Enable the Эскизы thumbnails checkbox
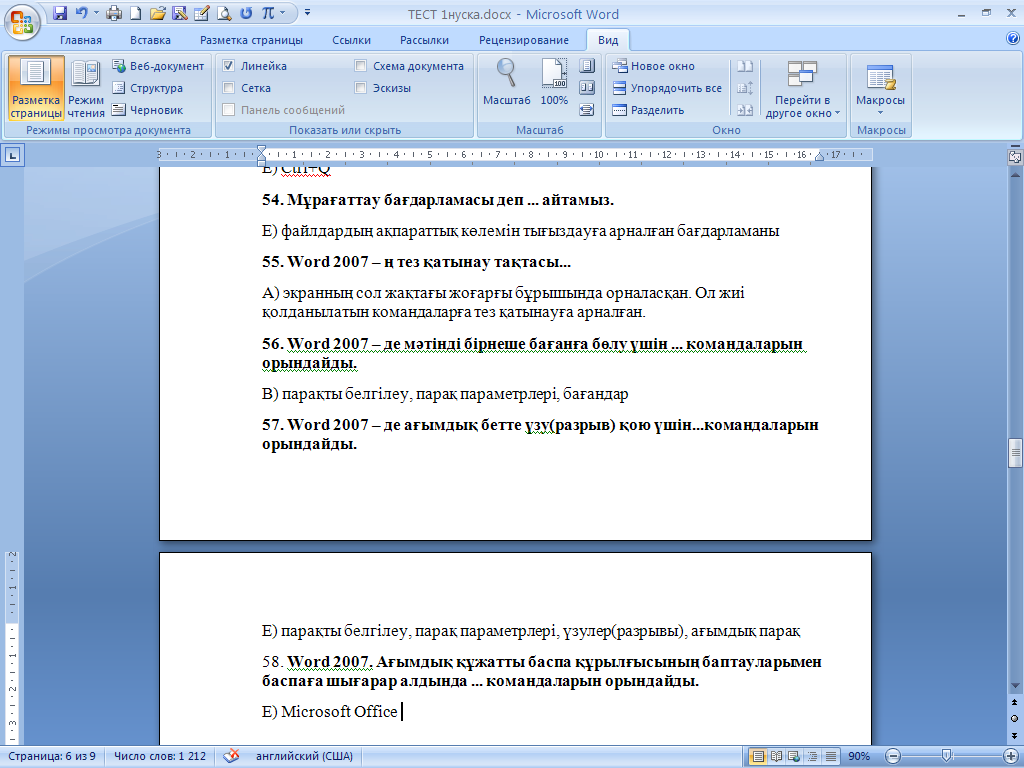This screenshot has width=1024, height=768. tap(360, 88)
